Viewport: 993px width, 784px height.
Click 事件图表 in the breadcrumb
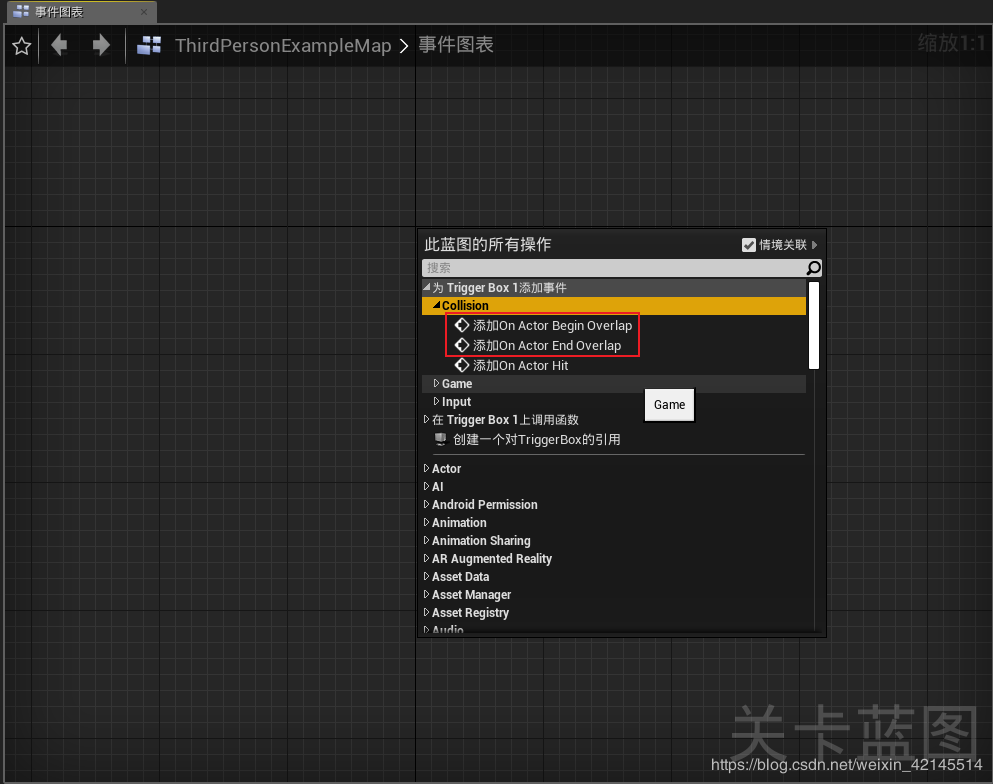click(x=455, y=44)
